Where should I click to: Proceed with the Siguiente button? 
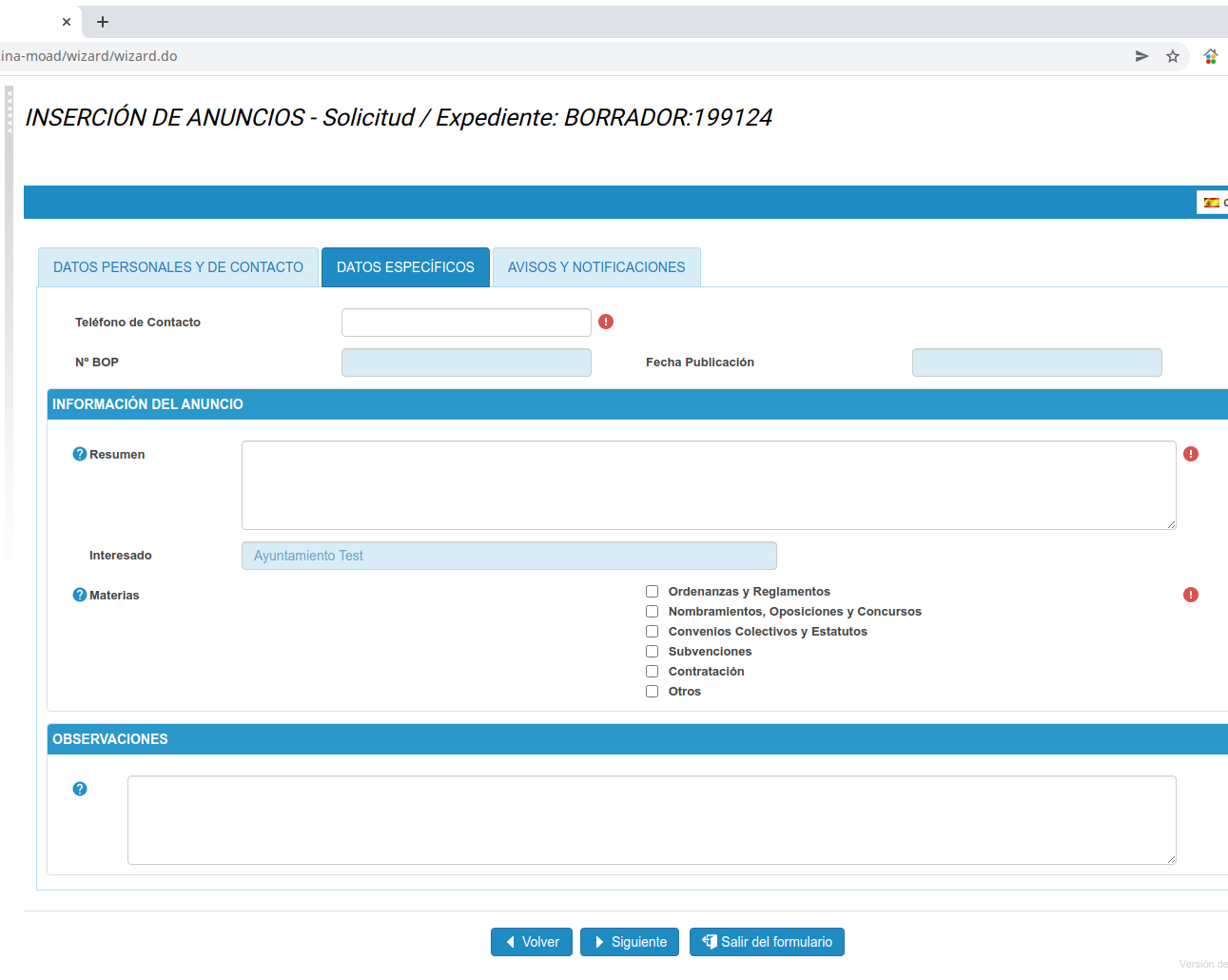click(x=630, y=942)
